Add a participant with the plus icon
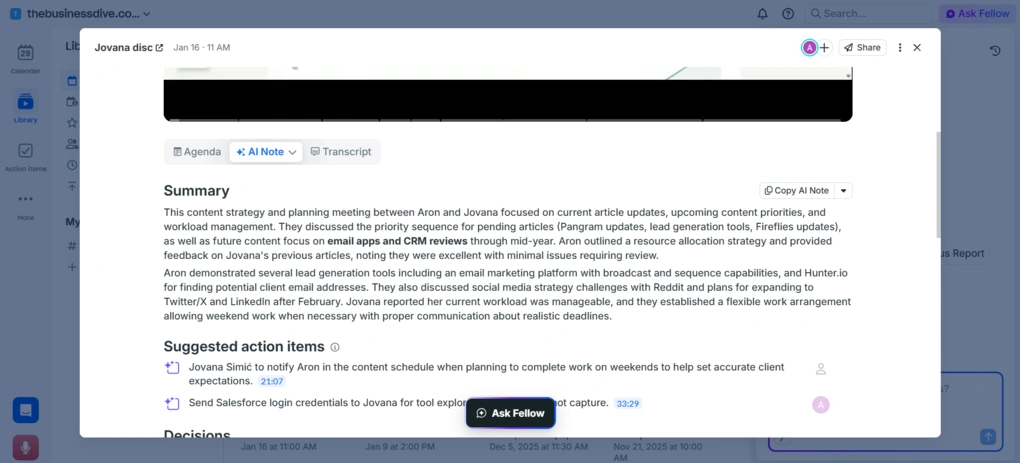 [x=824, y=48]
